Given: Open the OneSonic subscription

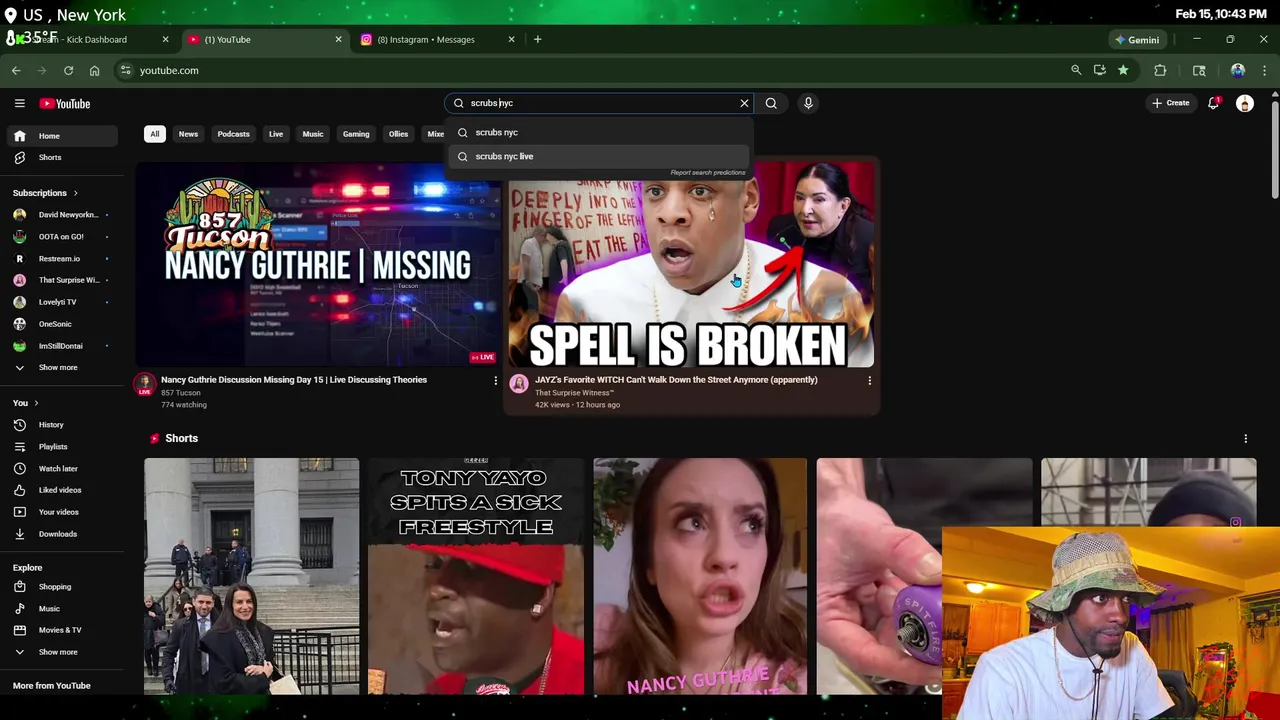Looking at the screenshot, I should tap(60, 324).
